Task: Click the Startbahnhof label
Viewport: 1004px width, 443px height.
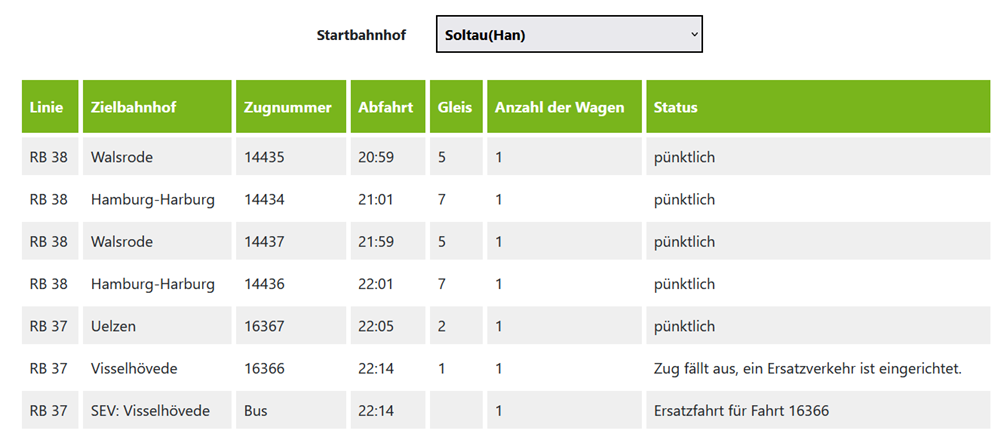Action: pyautogui.click(x=361, y=35)
